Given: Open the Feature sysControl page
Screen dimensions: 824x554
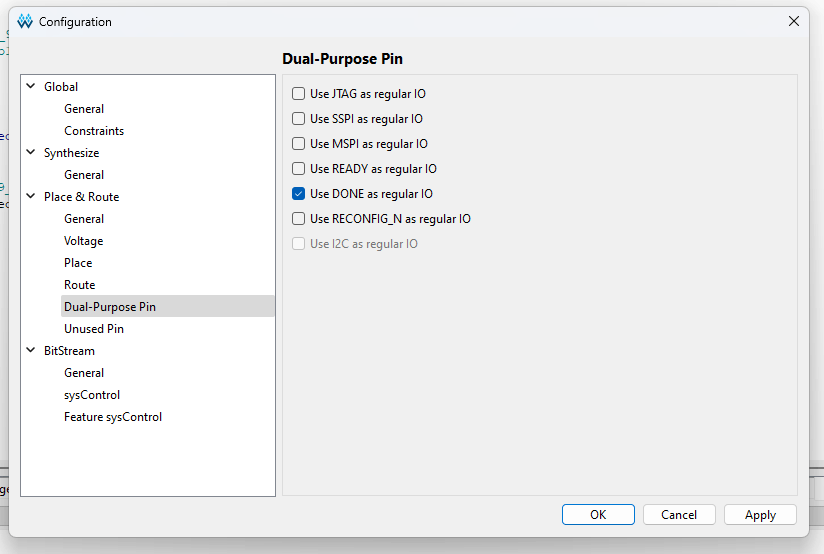Looking at the screenshot, I should coord(113,417).
